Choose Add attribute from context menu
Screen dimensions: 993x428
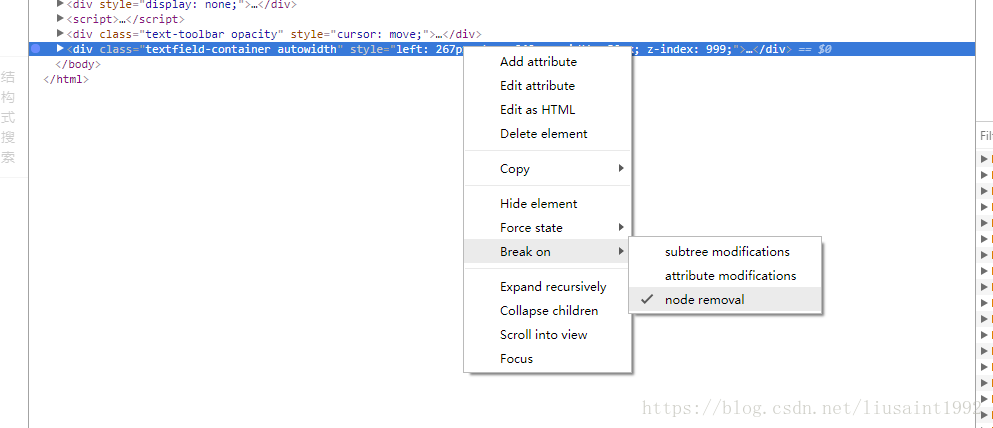point(548,62)
